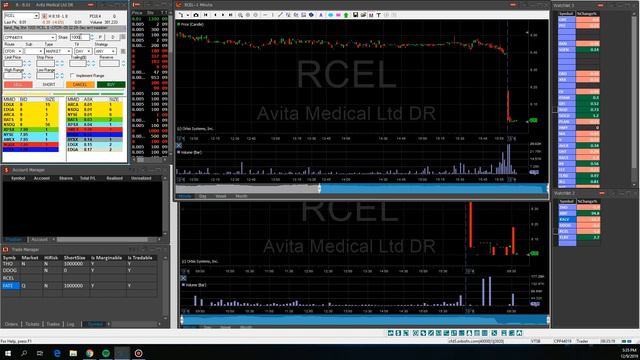Switch upper chart to the Month tab
Screen dimensions: 640x360
pyautogui.click(x=241, y=196)
